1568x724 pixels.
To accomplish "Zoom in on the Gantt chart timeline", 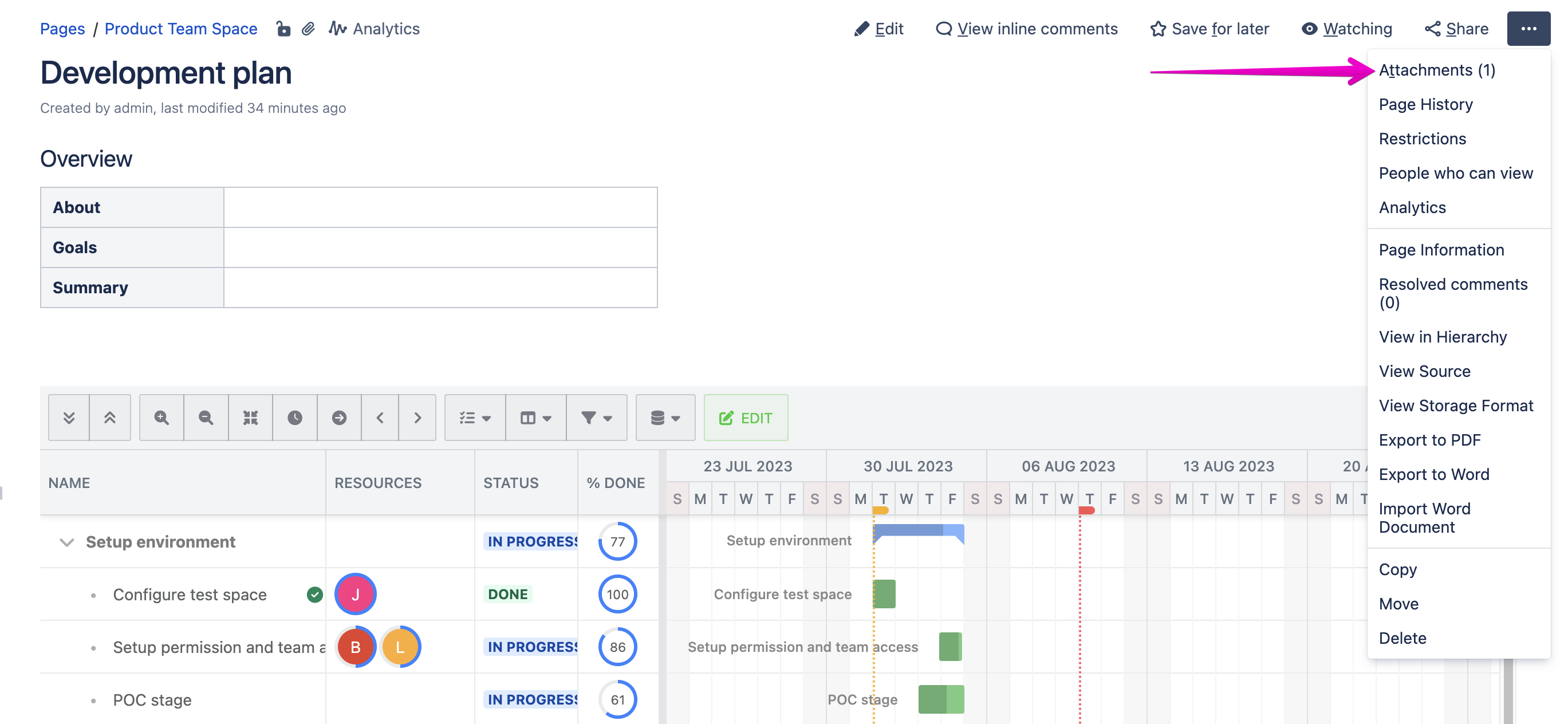I will 161,417.
